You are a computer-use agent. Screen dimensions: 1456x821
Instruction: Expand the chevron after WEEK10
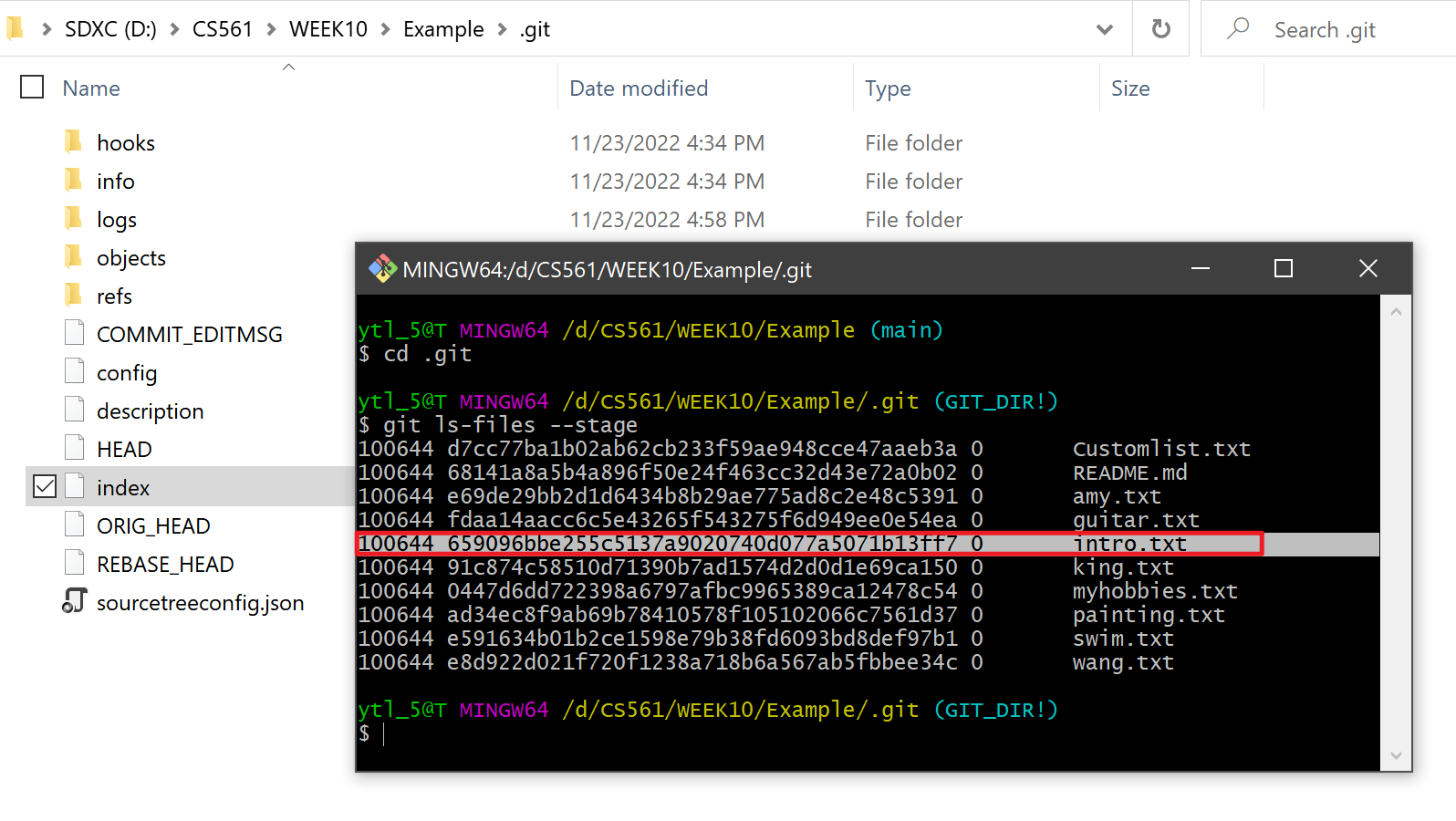[385, 29]
